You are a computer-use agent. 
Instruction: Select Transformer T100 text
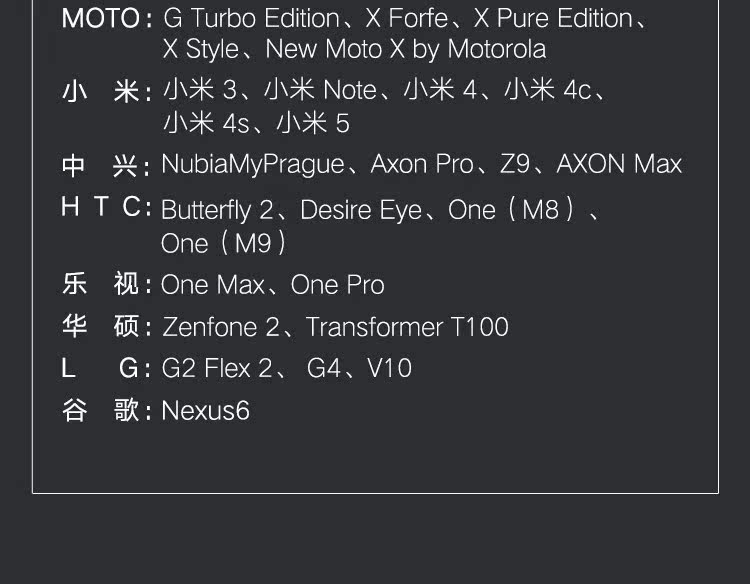[x=407, y=327]
